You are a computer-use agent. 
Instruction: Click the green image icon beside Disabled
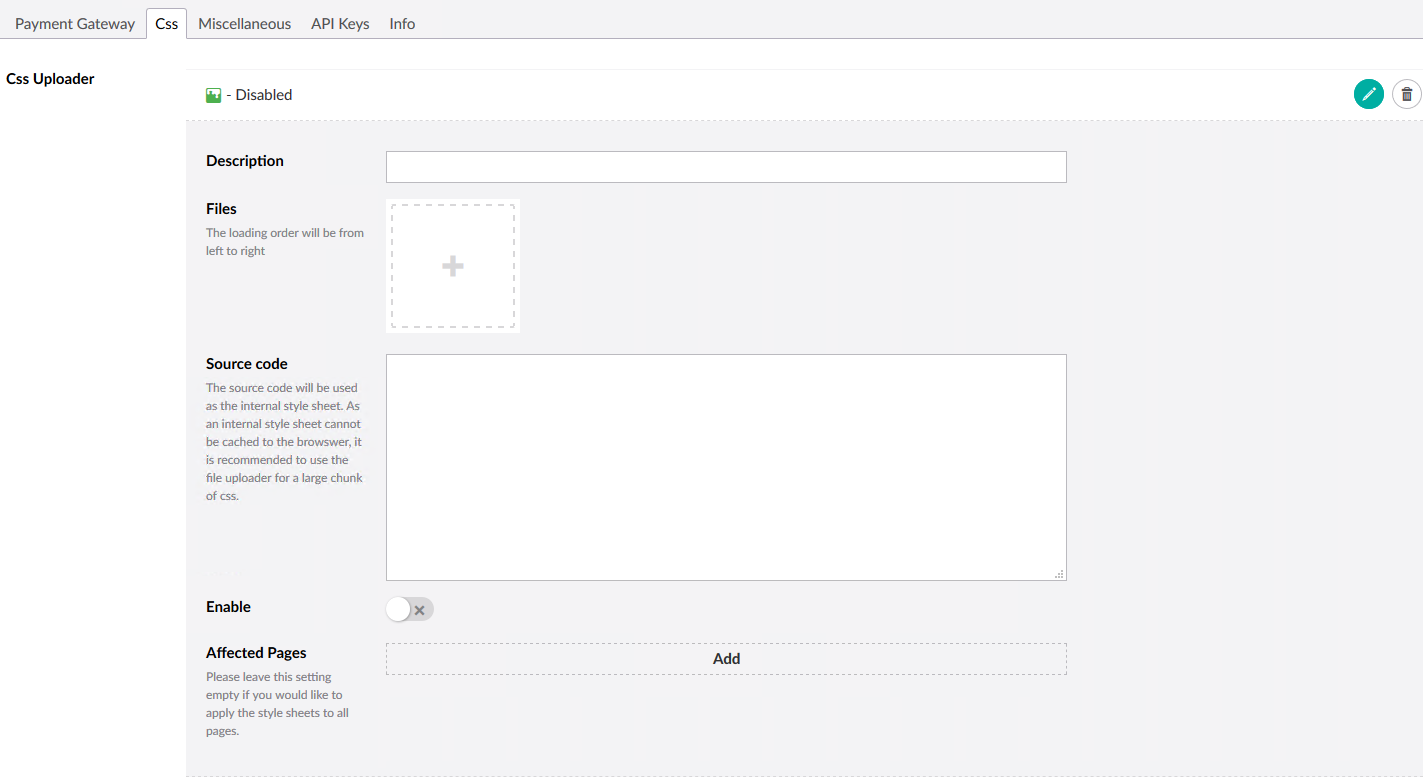[x=212, y=94]
